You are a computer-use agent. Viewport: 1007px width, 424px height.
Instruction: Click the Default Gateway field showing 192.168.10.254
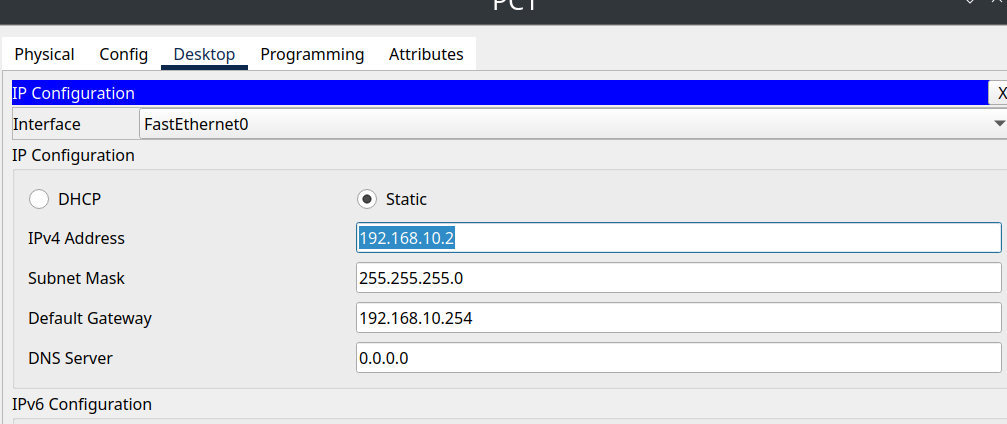(x=678, y=318)
